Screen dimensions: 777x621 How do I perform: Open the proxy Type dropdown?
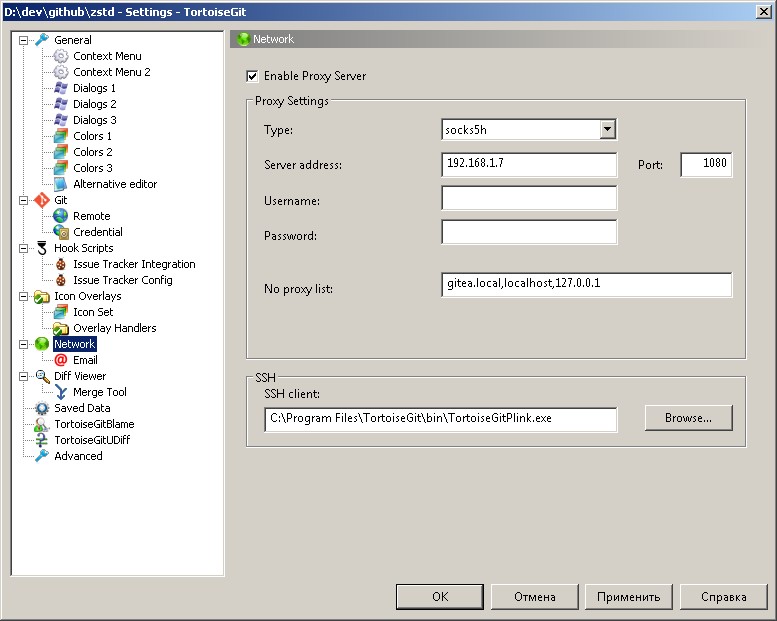point(607,130)
